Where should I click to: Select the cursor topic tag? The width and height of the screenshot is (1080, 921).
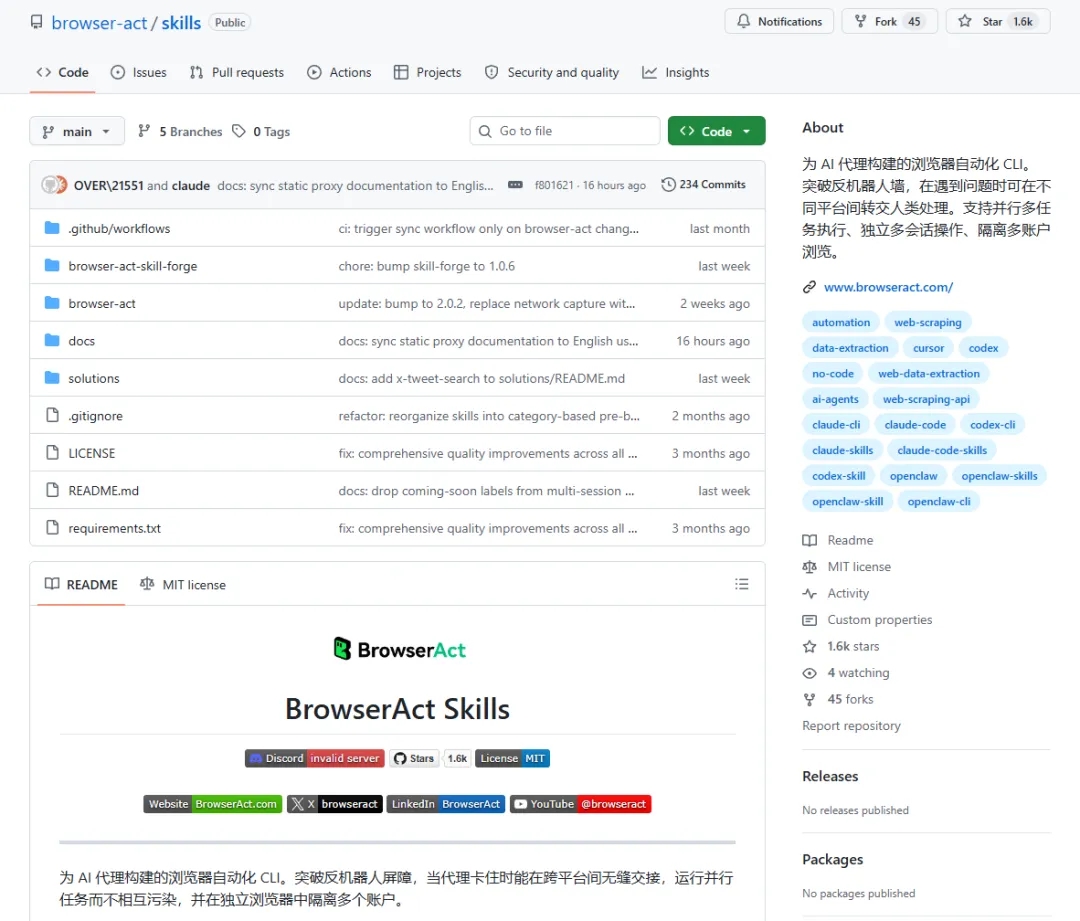tap(928, 348)
